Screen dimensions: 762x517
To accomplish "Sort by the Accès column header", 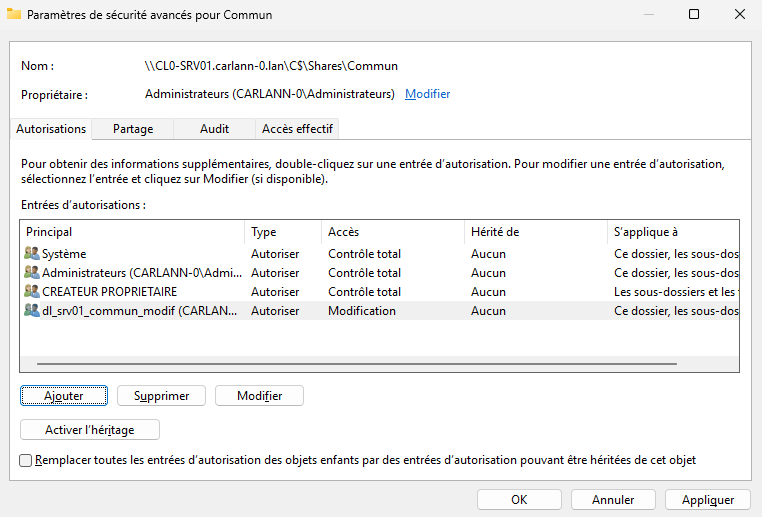I will point(393,232).
